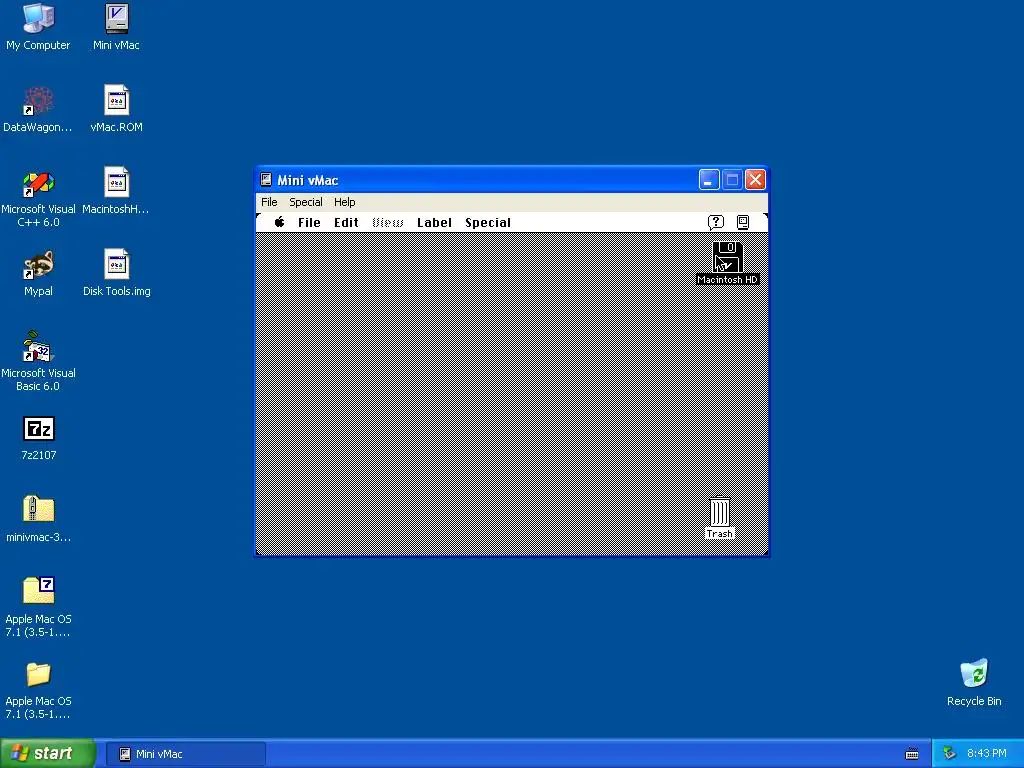Viewport: 1024px width, 768px height.
Task: Open Help menu of Mini vMac
Action: click(345, 202)
